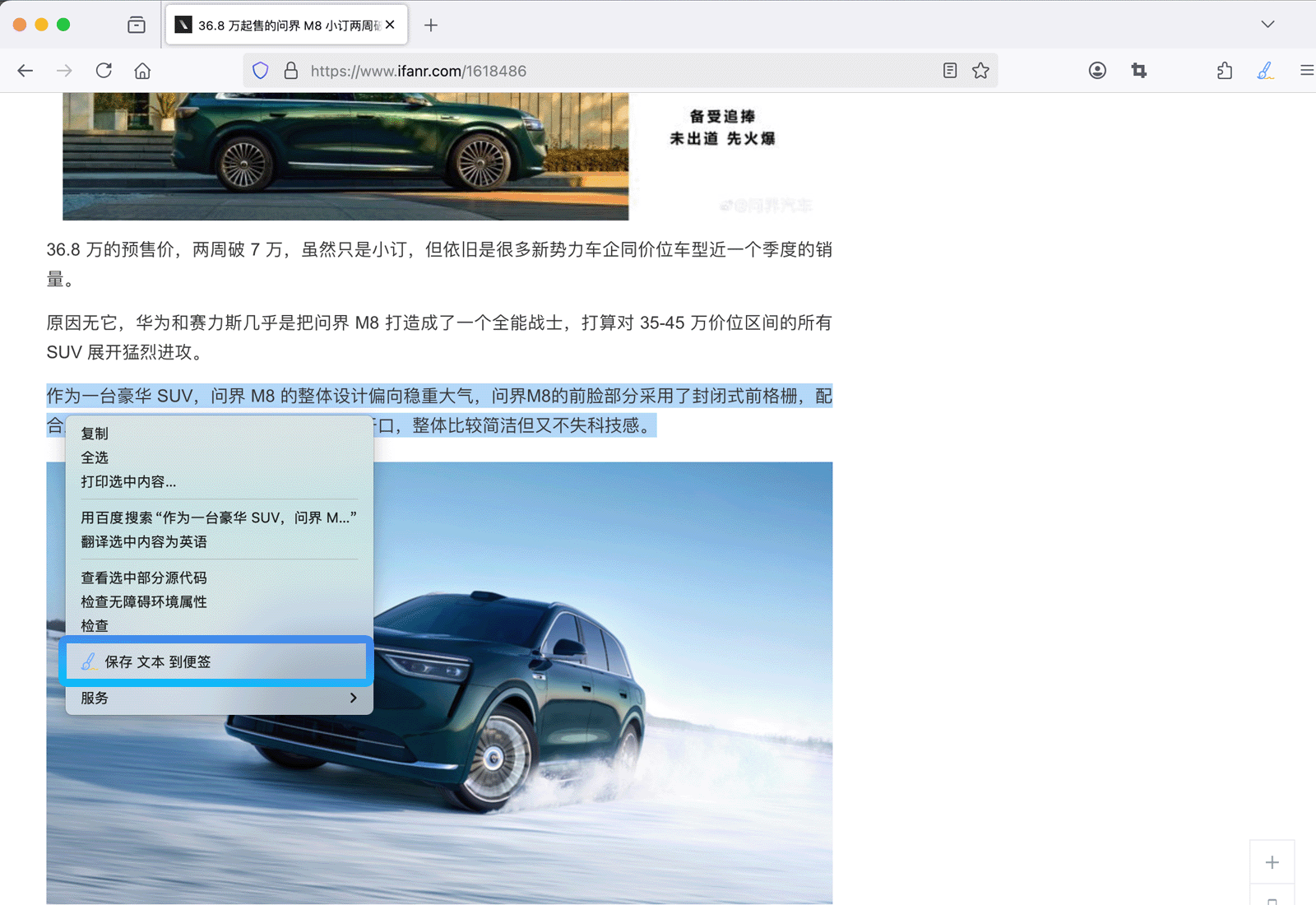The image size is (1316, 905).
Task: Select 检查无障碍环境属性 entry
Action: coord(219,601)
